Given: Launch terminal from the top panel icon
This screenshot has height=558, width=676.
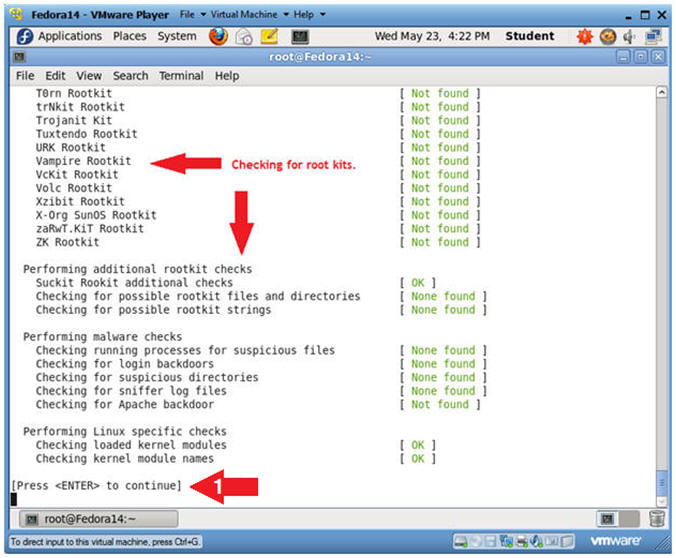Looking at the screenshot, I should (300, 37).
